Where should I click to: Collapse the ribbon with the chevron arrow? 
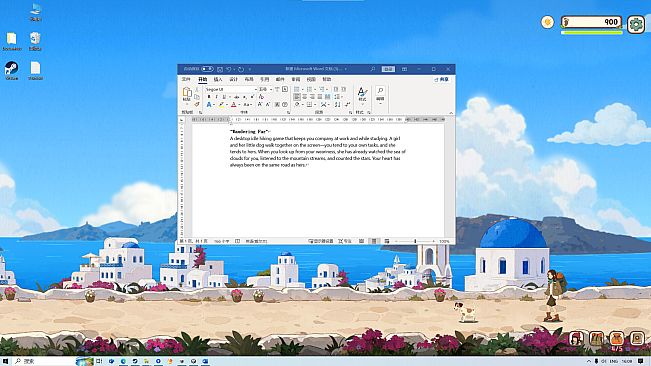click(x=451, y=113)
